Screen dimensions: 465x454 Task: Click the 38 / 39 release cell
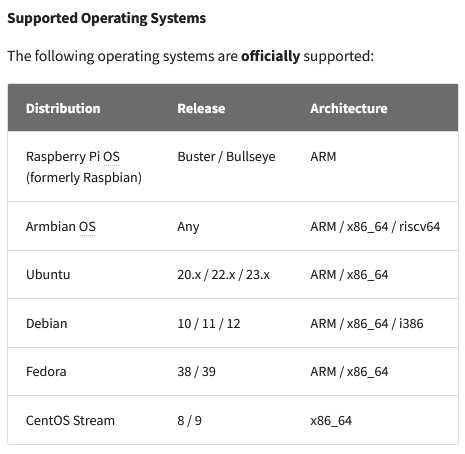click(x=196, y=371)
